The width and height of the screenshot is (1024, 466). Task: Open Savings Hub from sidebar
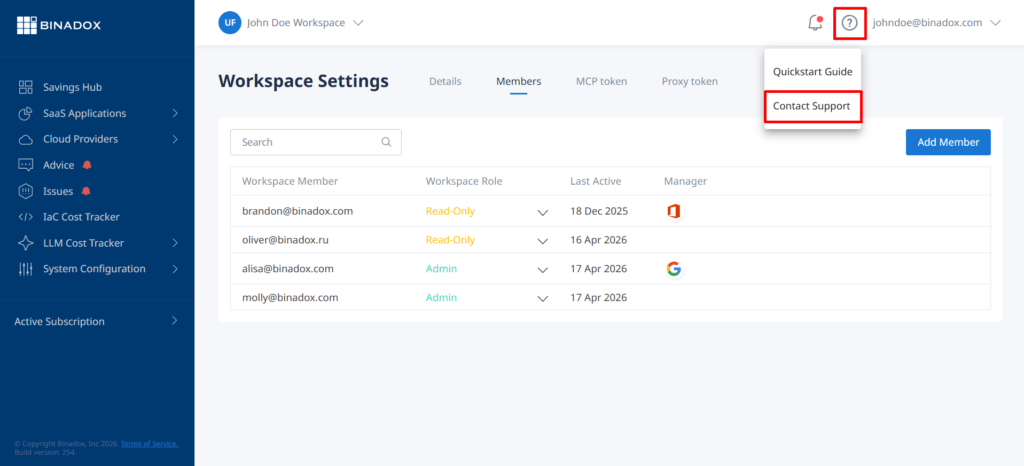[x=72, y=87]
